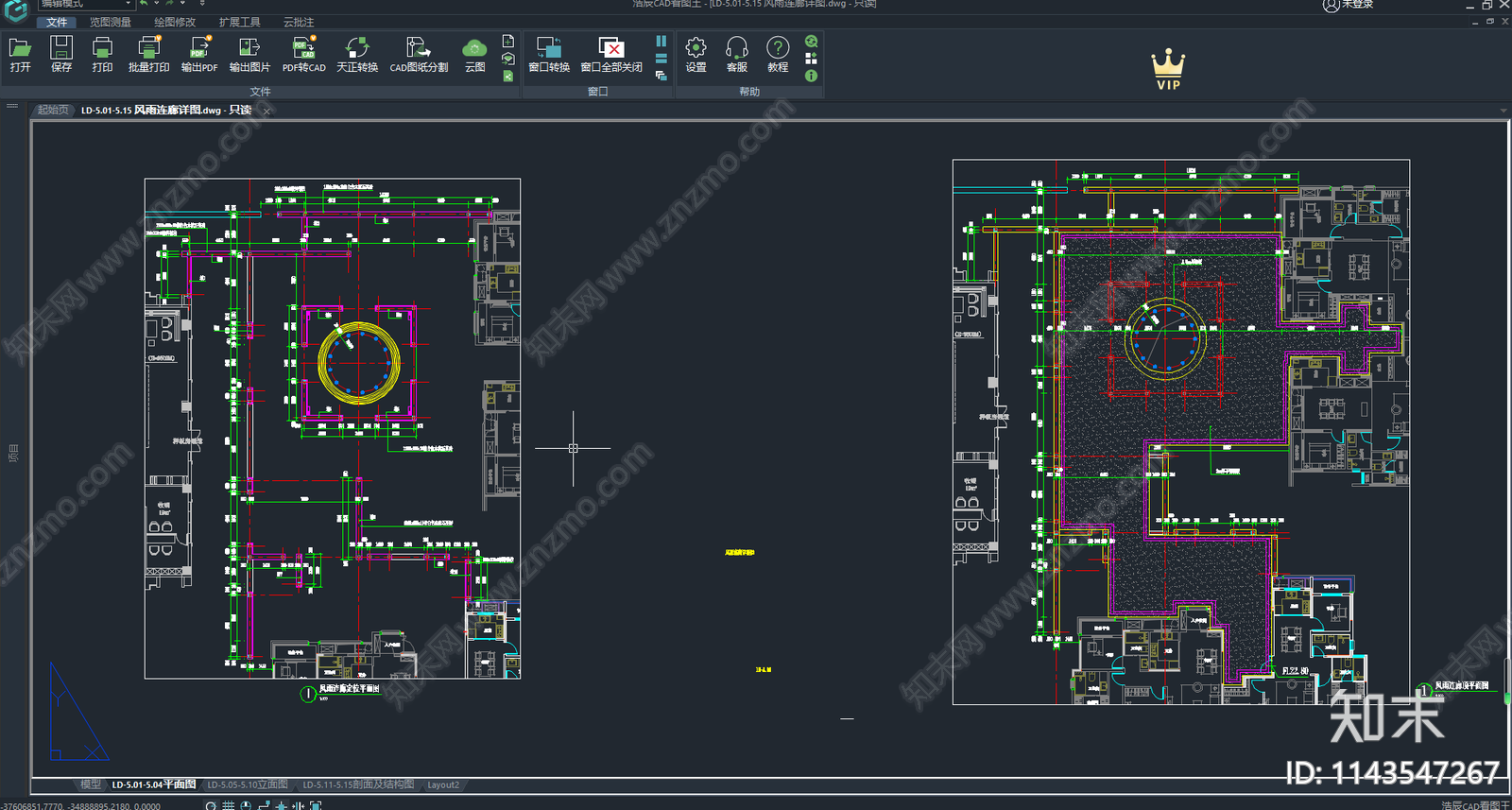Viewport: 1512px width, 810px height.
Task: Open the undo history dropdown arrow
Action: [156, 4]
